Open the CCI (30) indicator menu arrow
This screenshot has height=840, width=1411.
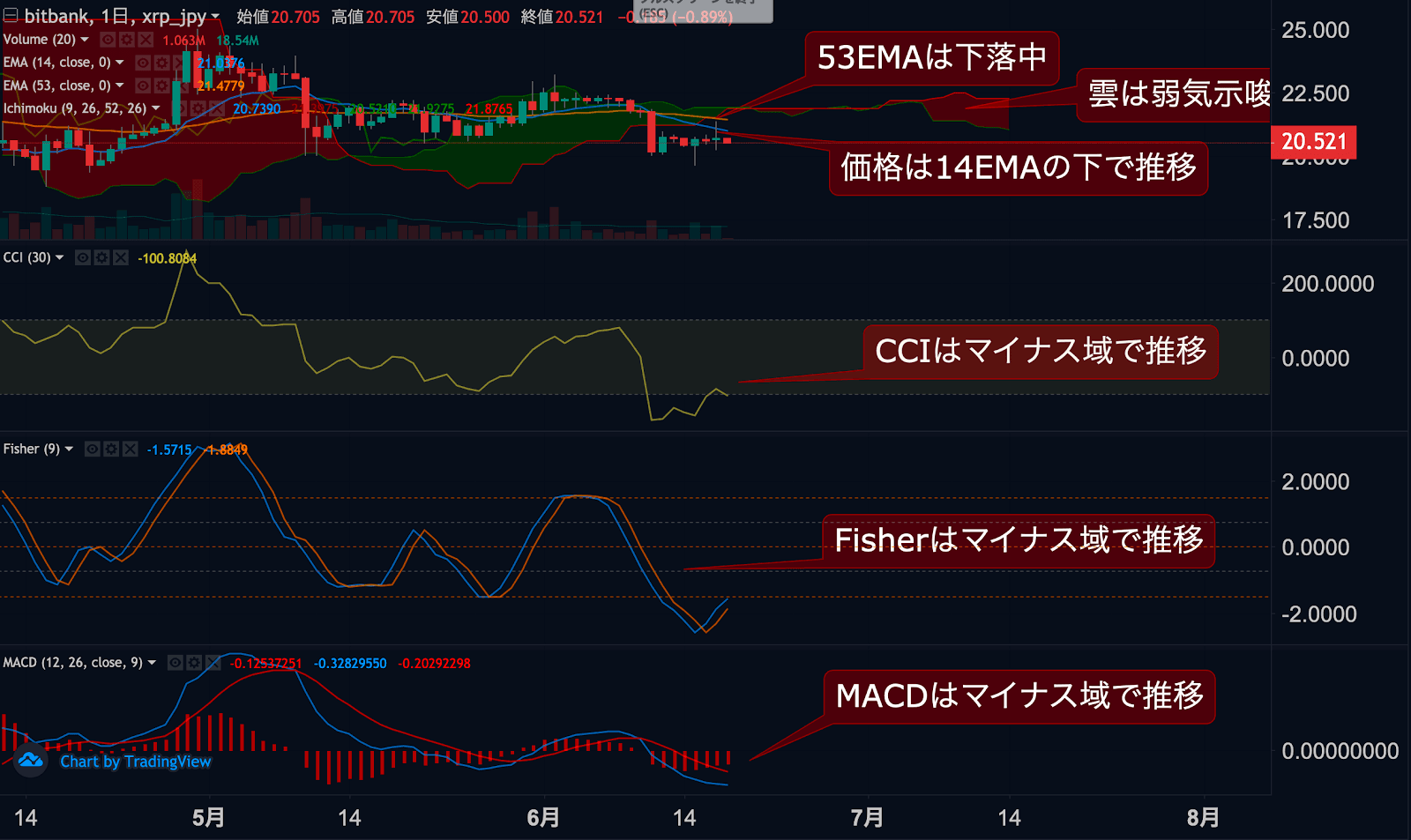(x=60, y=257)
